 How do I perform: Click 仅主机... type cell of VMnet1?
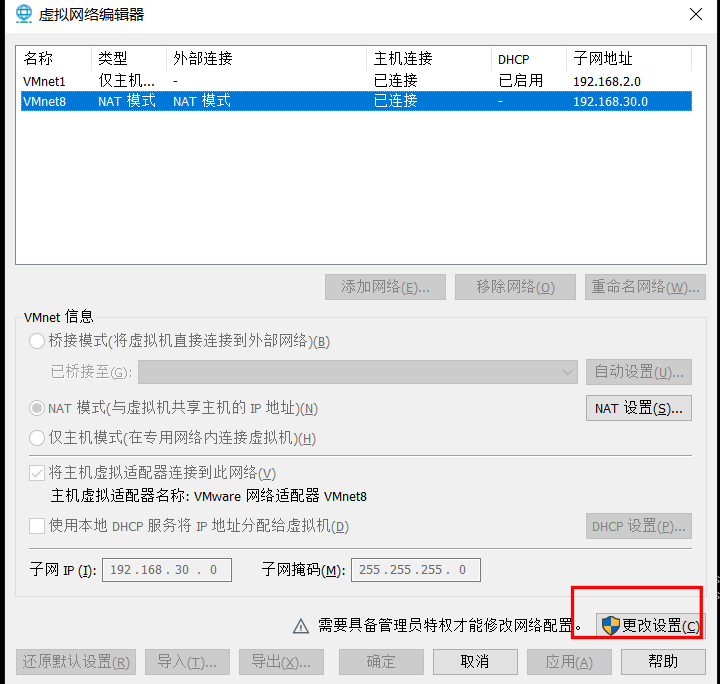(x=126, y=81)
